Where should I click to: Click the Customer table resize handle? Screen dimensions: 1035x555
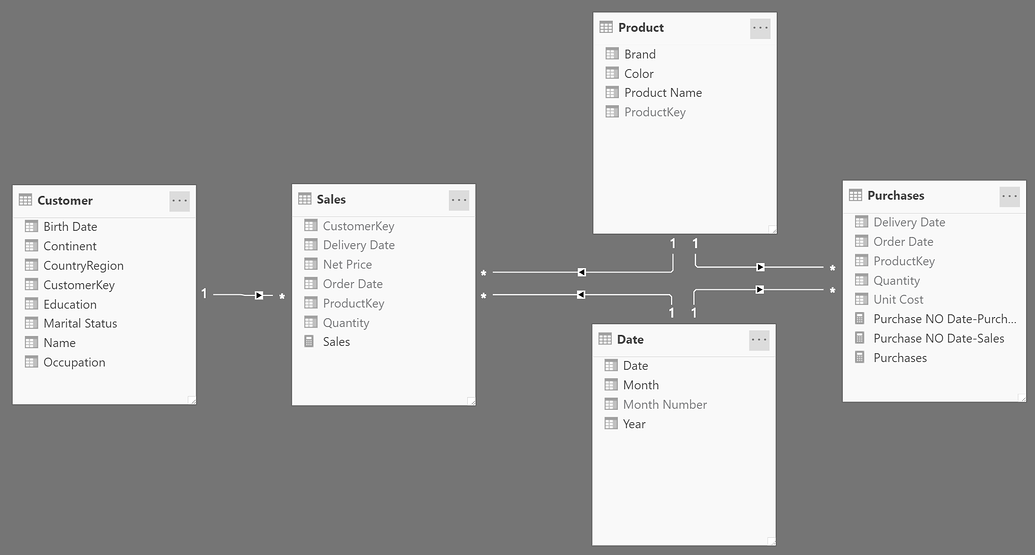[192, 400]
